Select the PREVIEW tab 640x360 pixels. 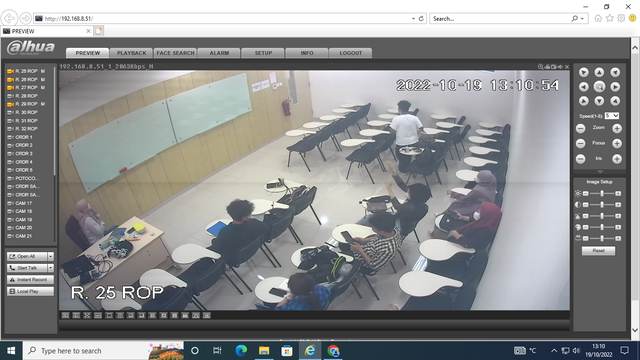tap(88, 53)
